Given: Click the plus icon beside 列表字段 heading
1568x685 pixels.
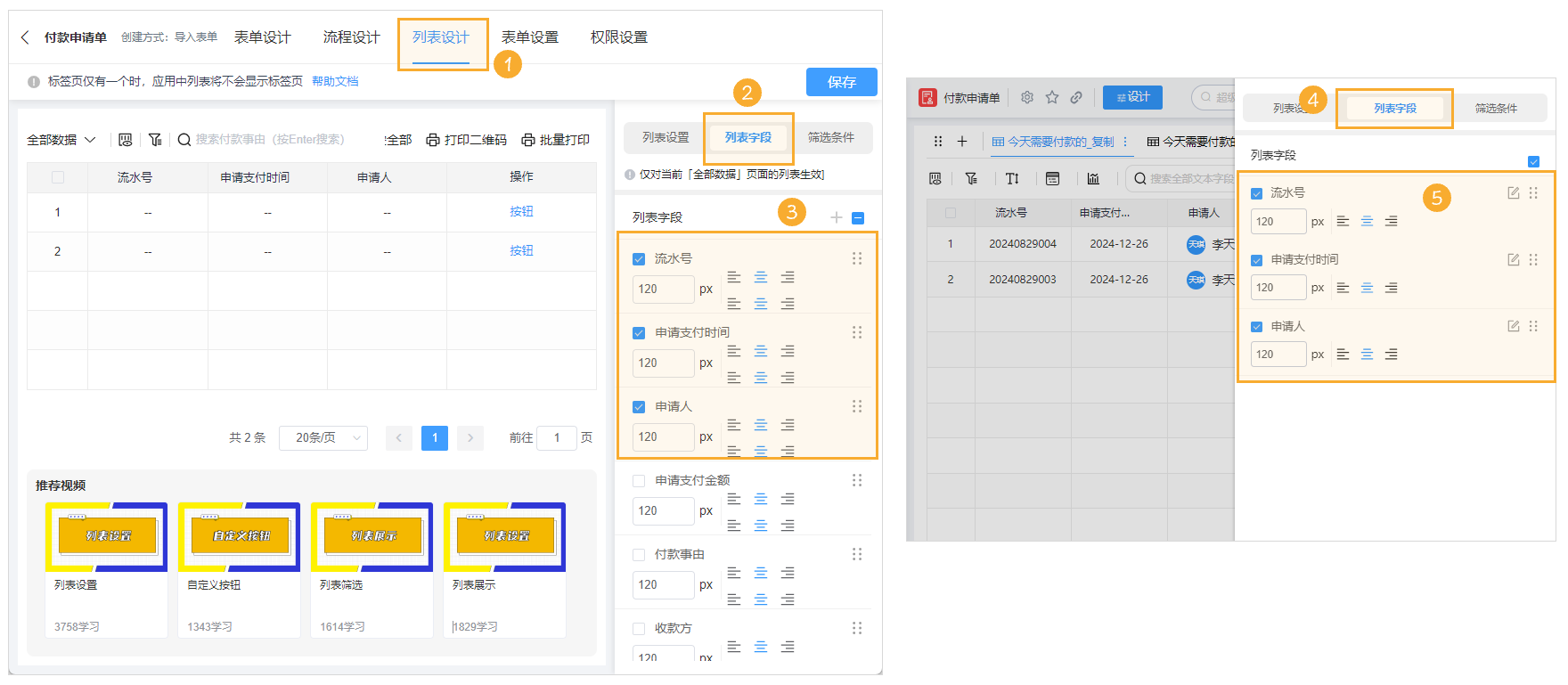Looking at the screenshot, I should click(x=836, y=217).
